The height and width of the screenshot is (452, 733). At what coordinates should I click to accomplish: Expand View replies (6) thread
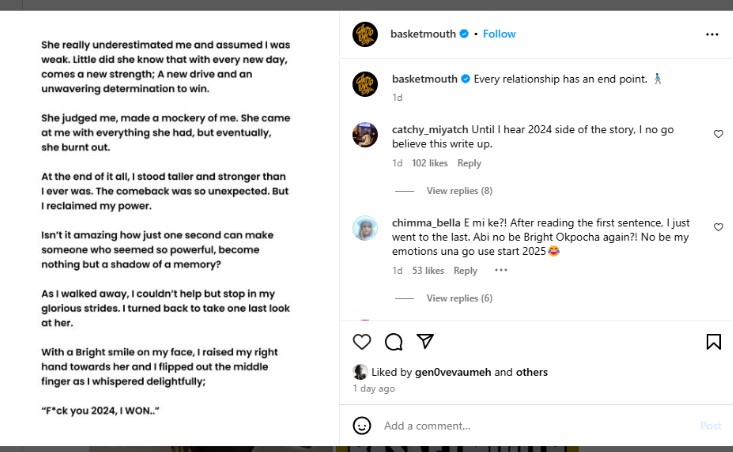point(459,299)
